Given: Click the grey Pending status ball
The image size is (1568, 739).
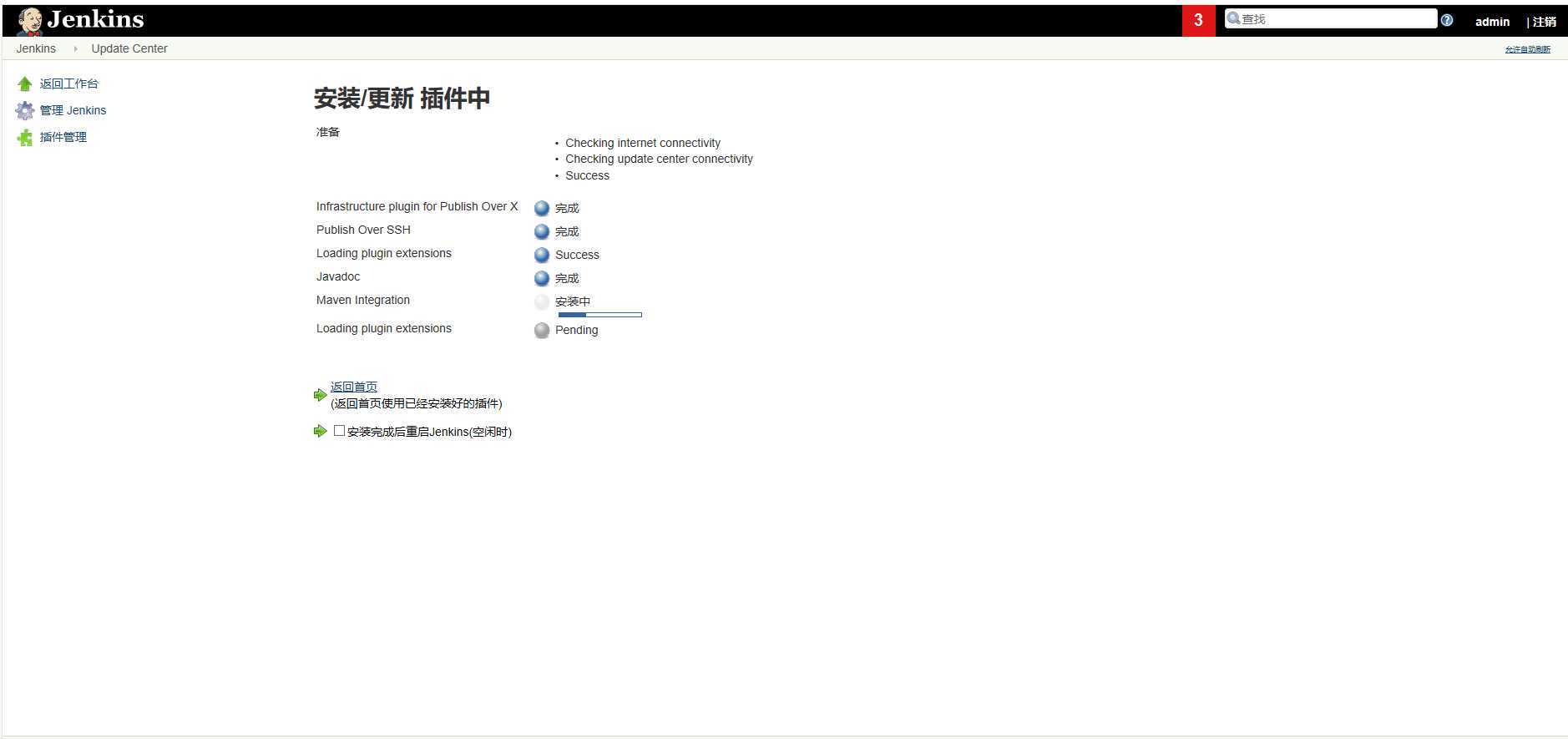Looking at the screenshot, I should [x=542, y=330].
